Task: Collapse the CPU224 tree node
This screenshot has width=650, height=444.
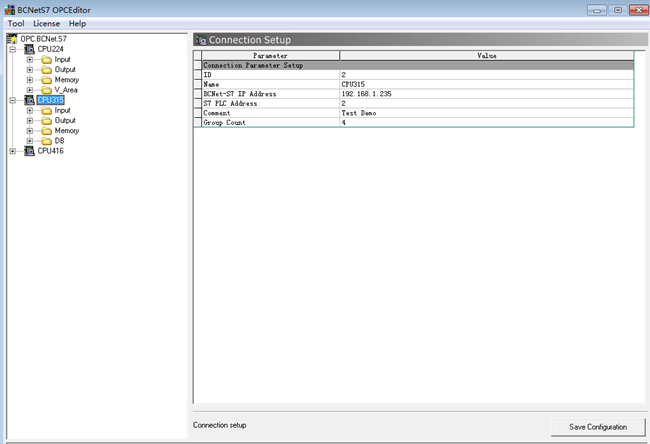Action: pos(13,49)
